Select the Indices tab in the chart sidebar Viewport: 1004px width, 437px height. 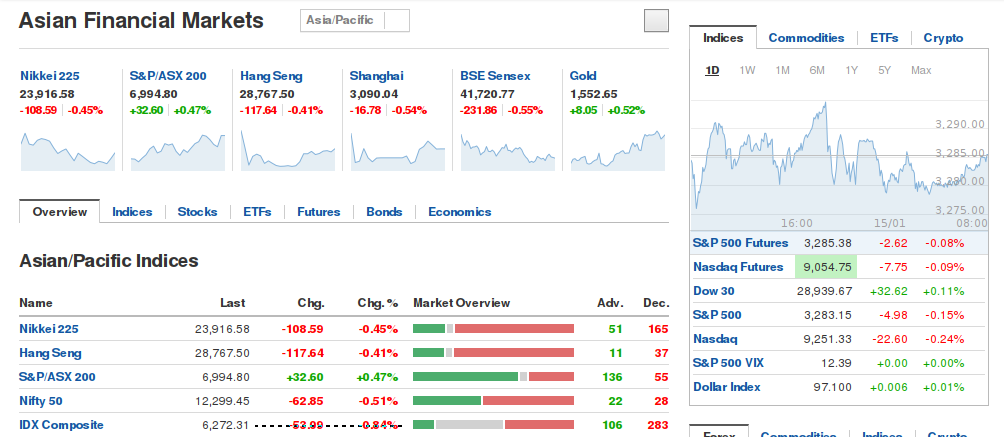coord(723,37)
